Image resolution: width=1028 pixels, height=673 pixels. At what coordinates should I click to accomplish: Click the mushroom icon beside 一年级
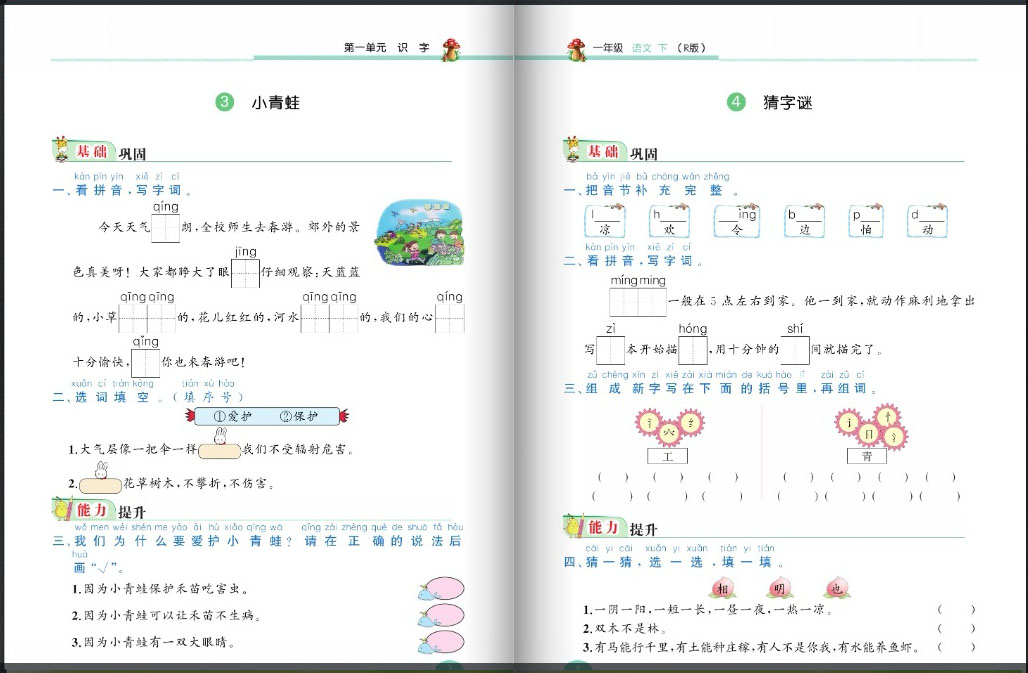576,49
